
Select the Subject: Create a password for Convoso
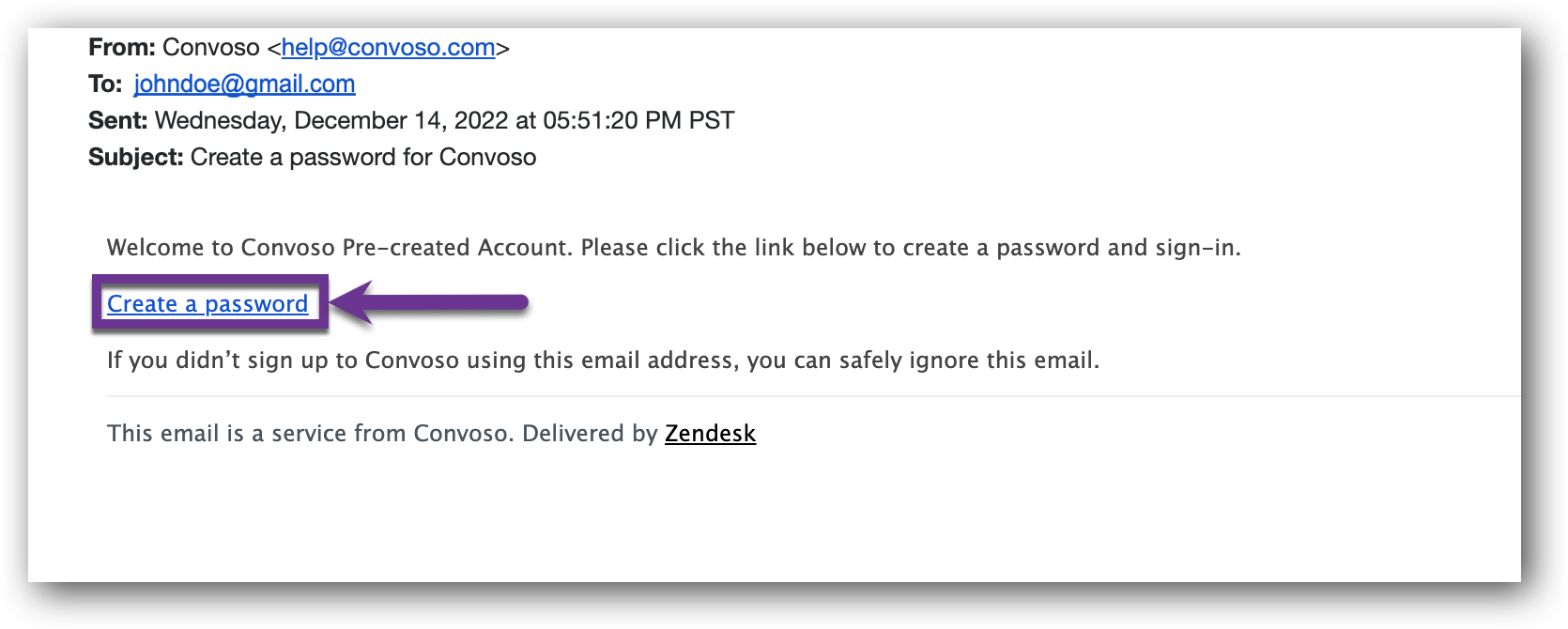[312, 158]
